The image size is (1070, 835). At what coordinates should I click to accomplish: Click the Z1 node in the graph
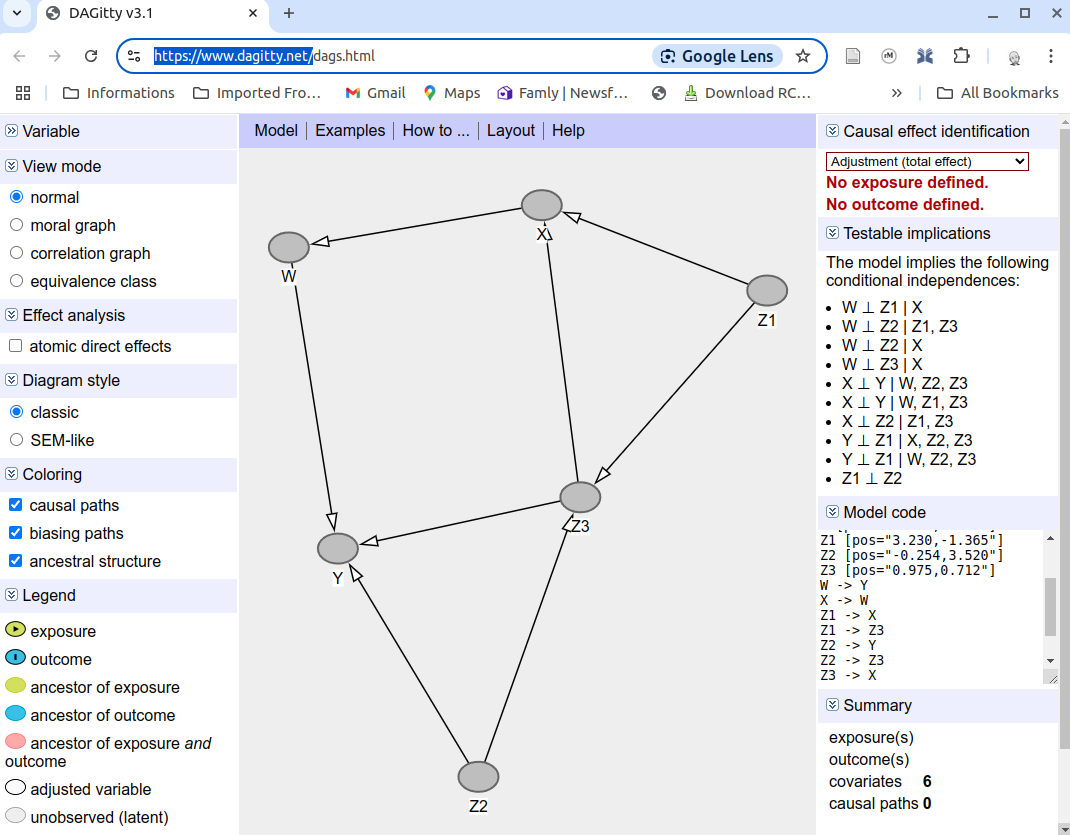[767, 291]
